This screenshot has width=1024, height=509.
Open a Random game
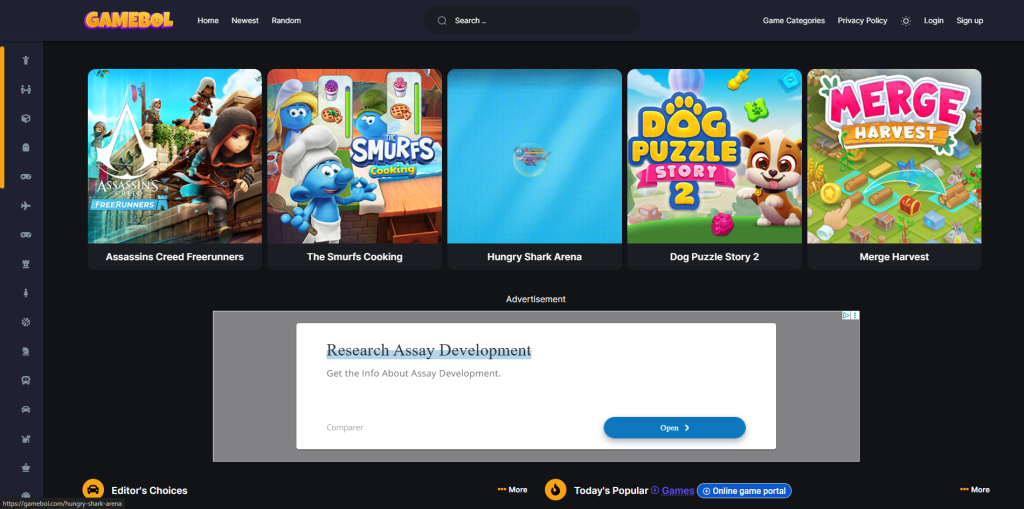click(286, 20)
